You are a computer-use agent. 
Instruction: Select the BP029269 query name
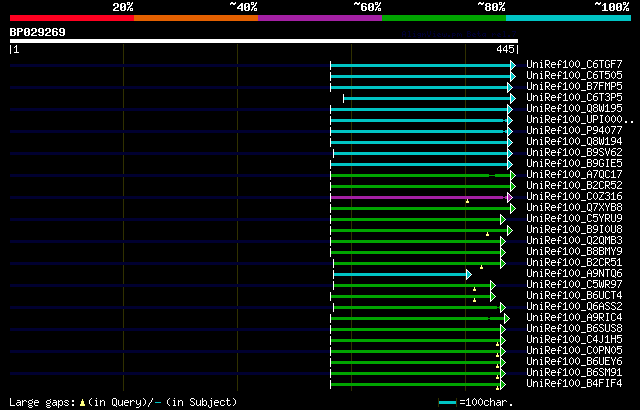pyautogui.click(x=38, y=32)
